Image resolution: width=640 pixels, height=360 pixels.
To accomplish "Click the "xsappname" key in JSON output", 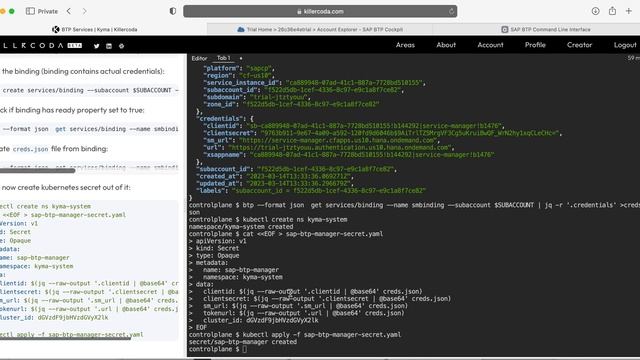I will pos(223,155).
